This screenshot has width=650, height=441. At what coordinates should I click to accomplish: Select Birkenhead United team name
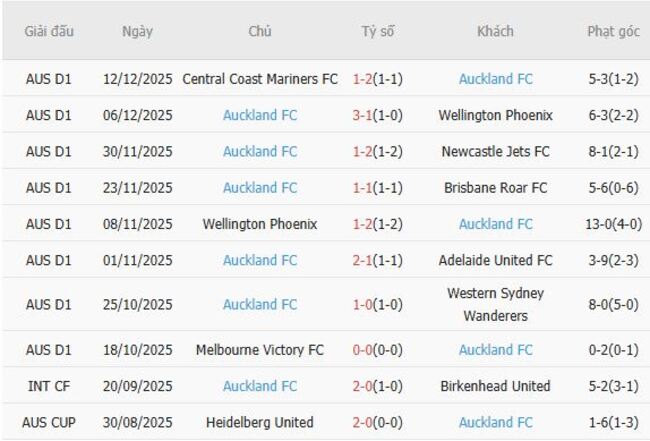tap(495, 386)
